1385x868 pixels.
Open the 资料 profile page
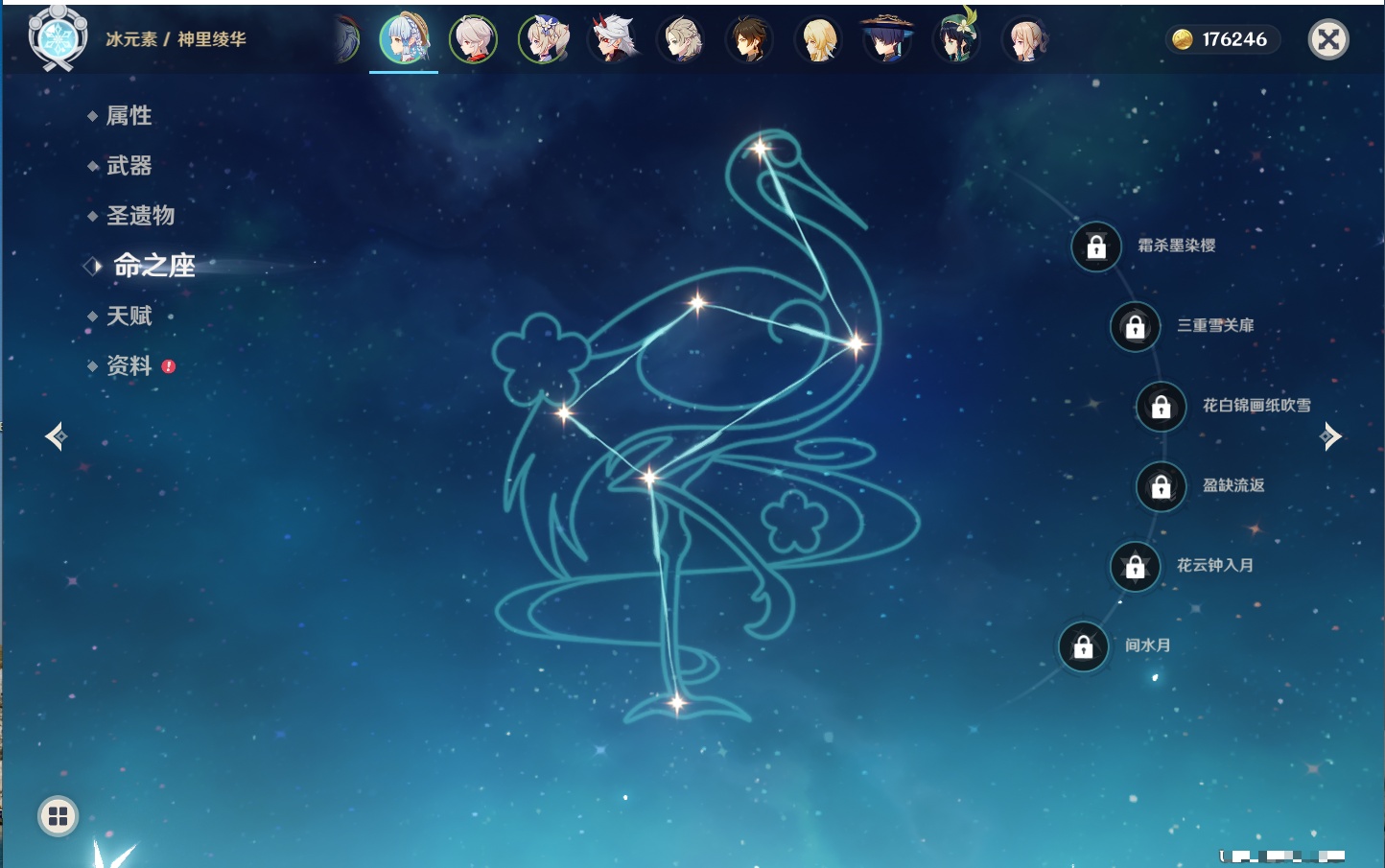click(129, 365)
